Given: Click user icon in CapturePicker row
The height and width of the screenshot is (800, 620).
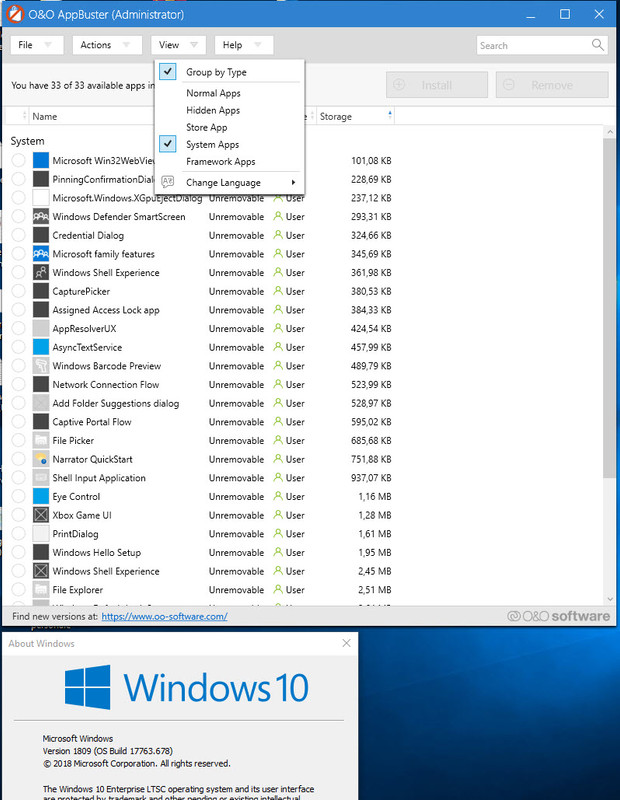Looking at the screenshot, I should click(278, 291).
